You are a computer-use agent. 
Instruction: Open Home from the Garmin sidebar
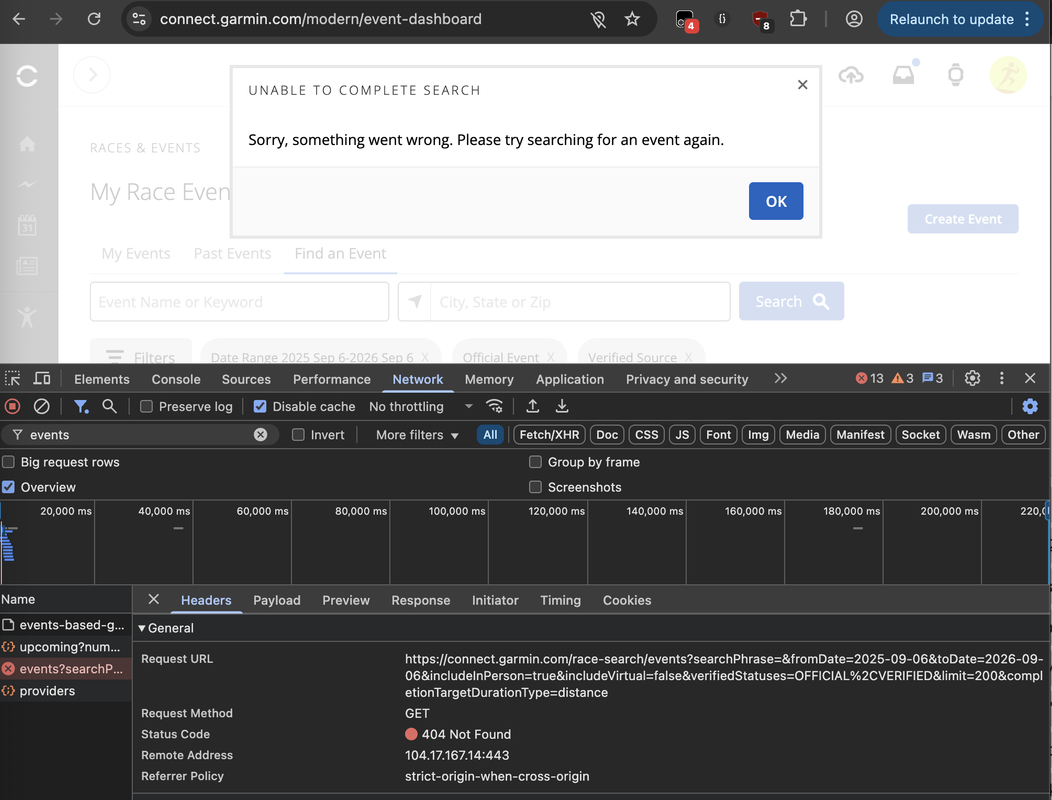(27, 144)
